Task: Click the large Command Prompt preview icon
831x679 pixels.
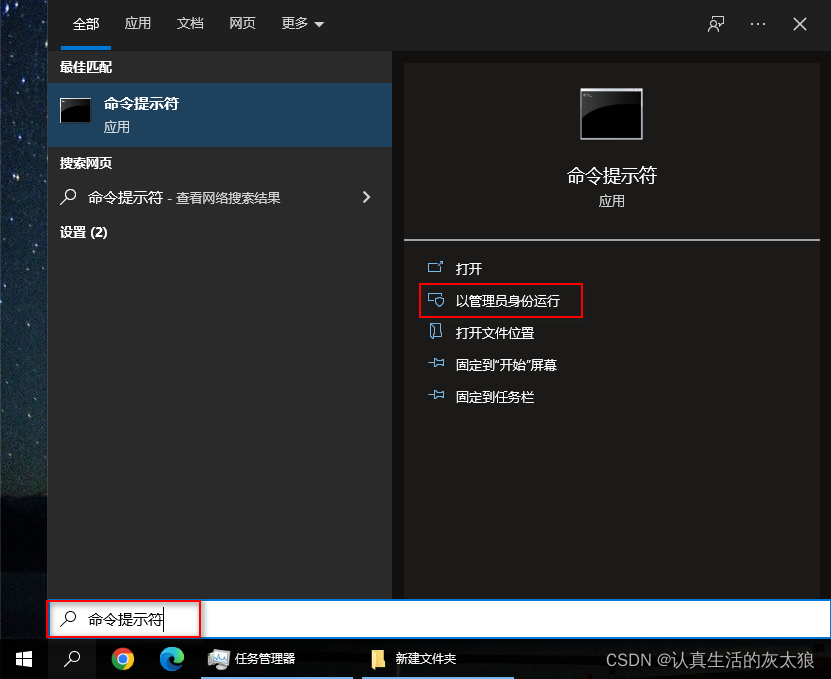Action: [610, 113]
